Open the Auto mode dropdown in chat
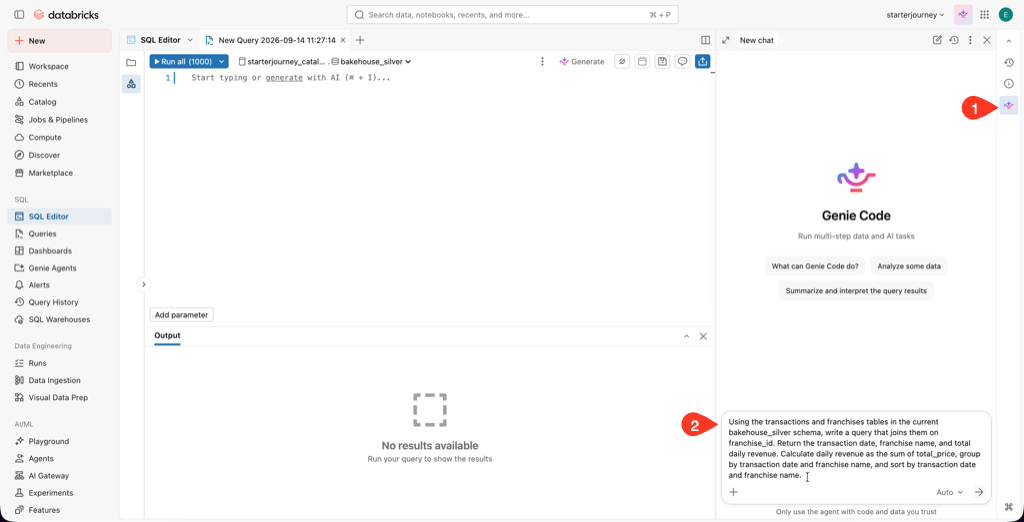This screenshot has height=522, width=1024. [950, 492]
